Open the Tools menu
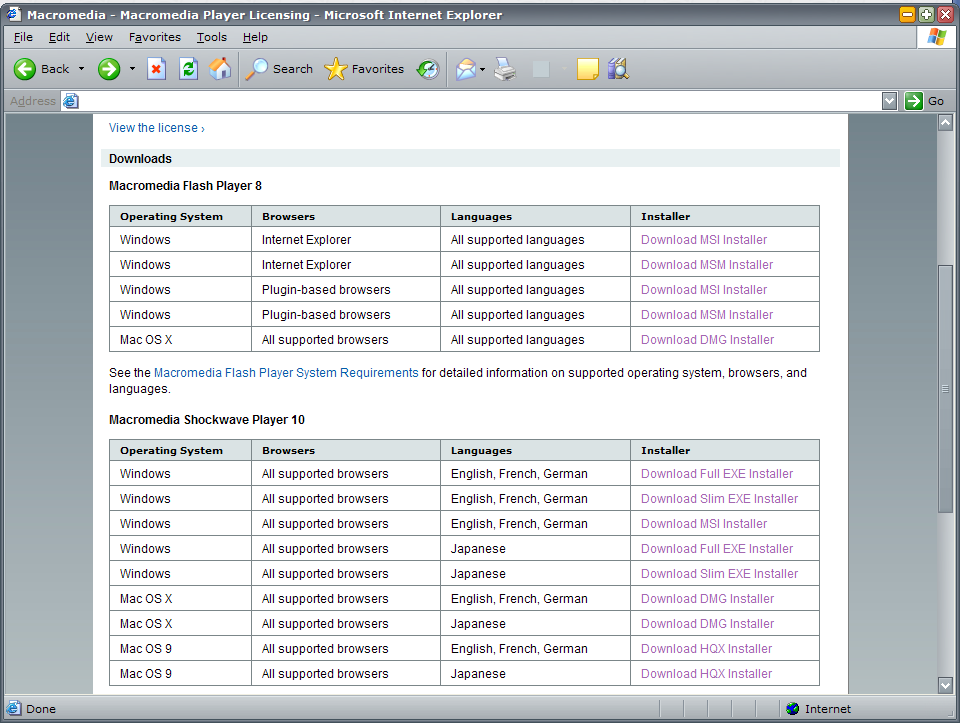 pyautogui.click(x=211, y=37)
